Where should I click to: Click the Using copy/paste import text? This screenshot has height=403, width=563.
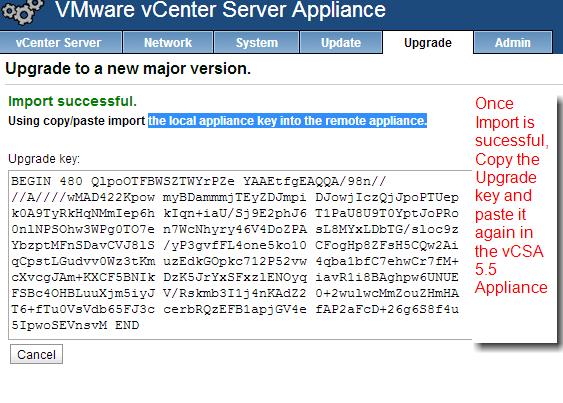pyautogui.click(x=76, y=121)
